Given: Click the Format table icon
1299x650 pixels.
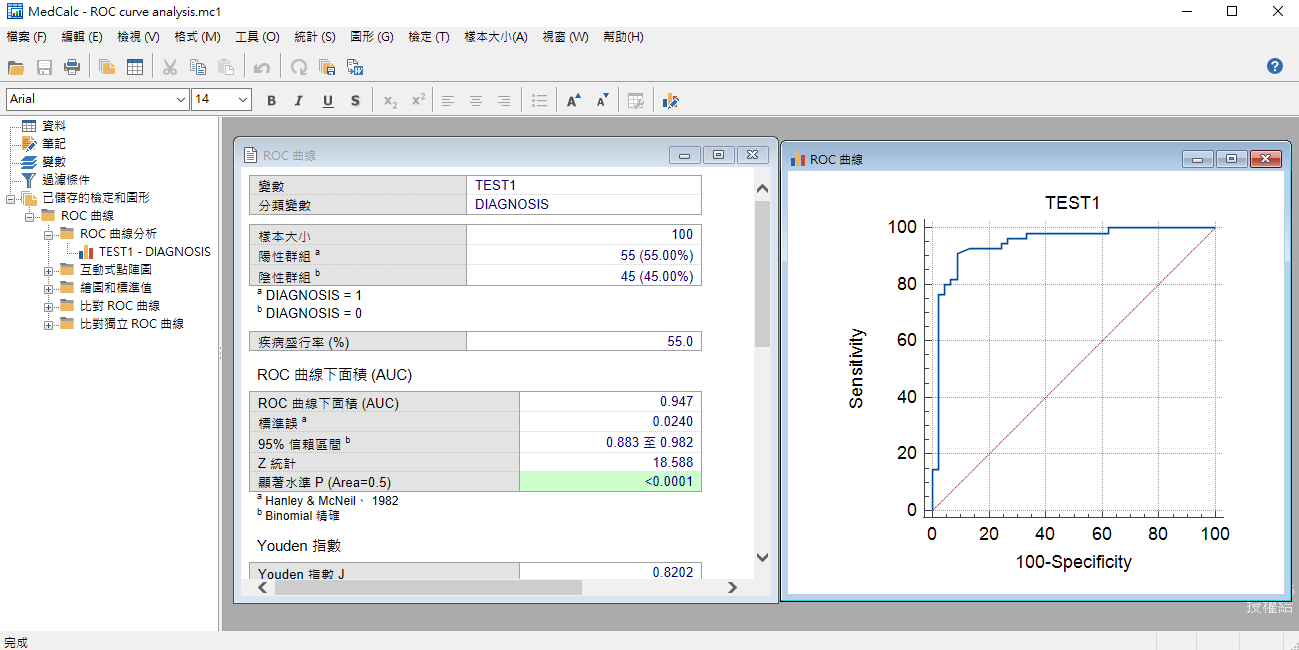Looking at the screenshot, I should (x=635, y=100).
